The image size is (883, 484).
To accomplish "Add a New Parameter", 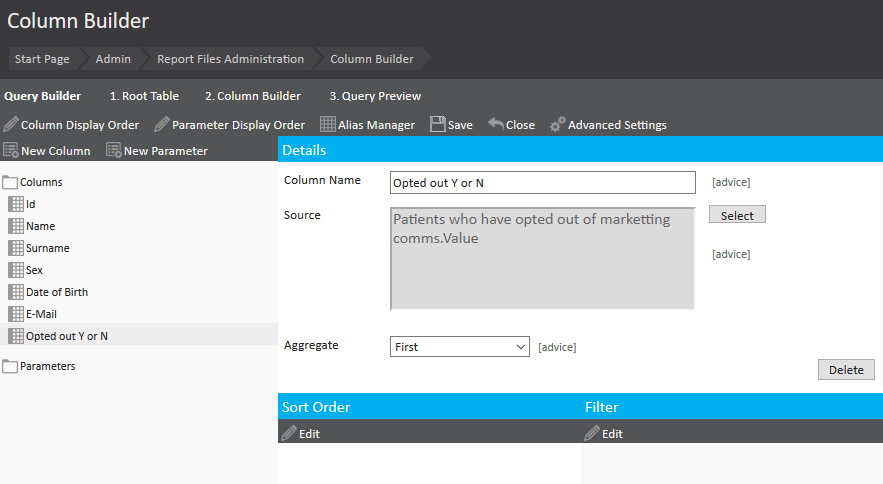I will (157, 151).
